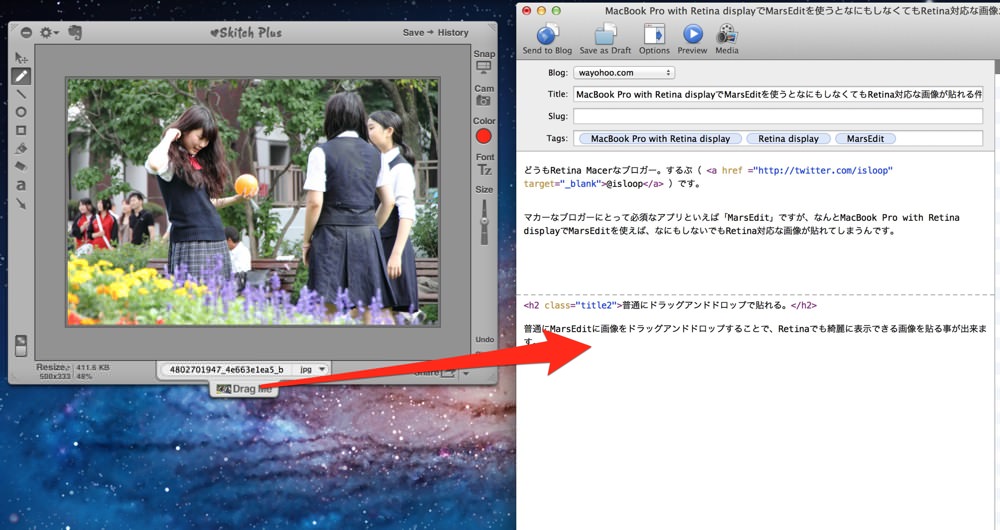
Task: Click the Snap screen capture icon
Action: pos(484,66)
